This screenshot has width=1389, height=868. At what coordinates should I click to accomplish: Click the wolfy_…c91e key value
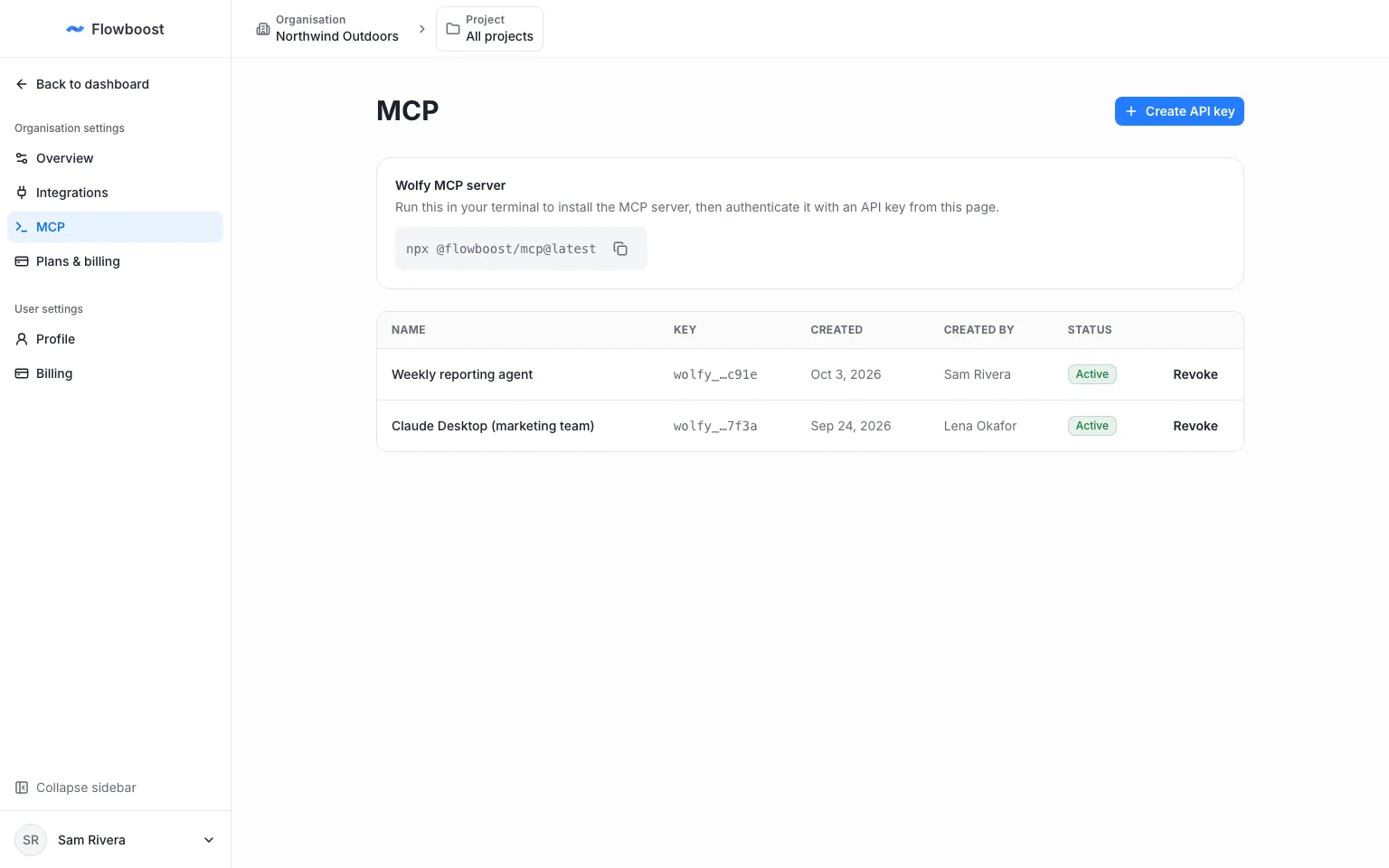715,374
